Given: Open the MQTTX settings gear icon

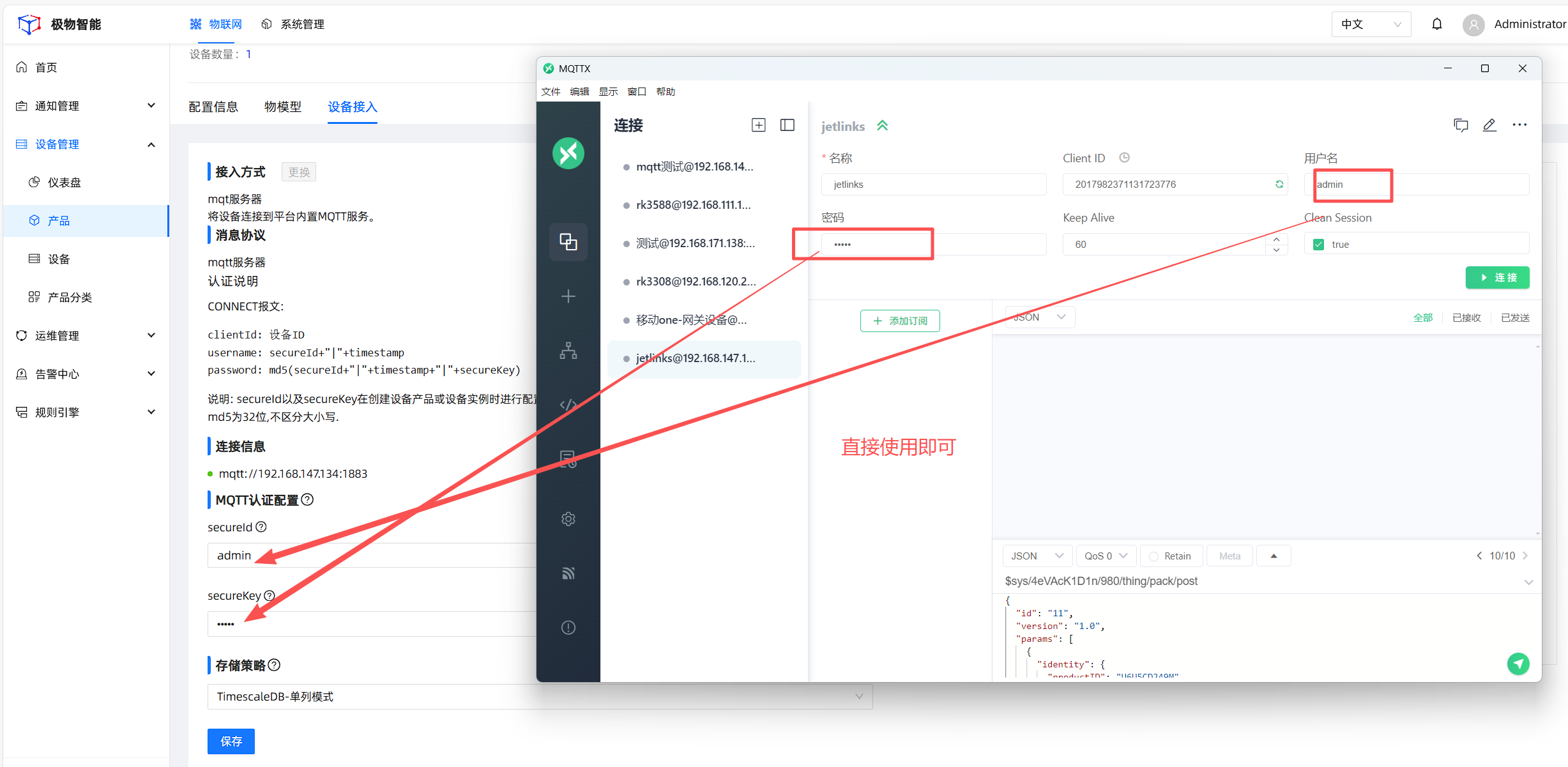Looking at the screenshot, I should coord(568,519).
